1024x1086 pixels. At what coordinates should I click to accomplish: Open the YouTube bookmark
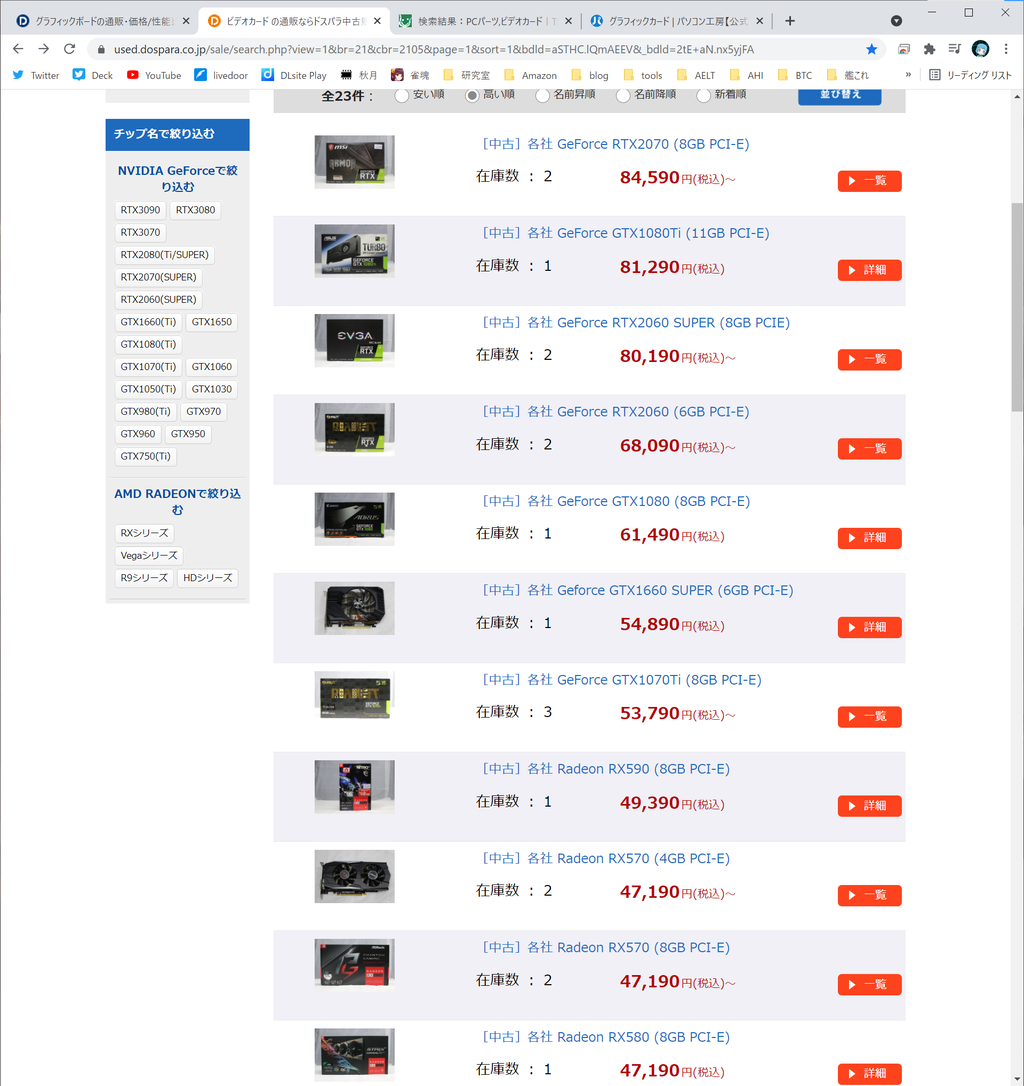pos(154,75)
